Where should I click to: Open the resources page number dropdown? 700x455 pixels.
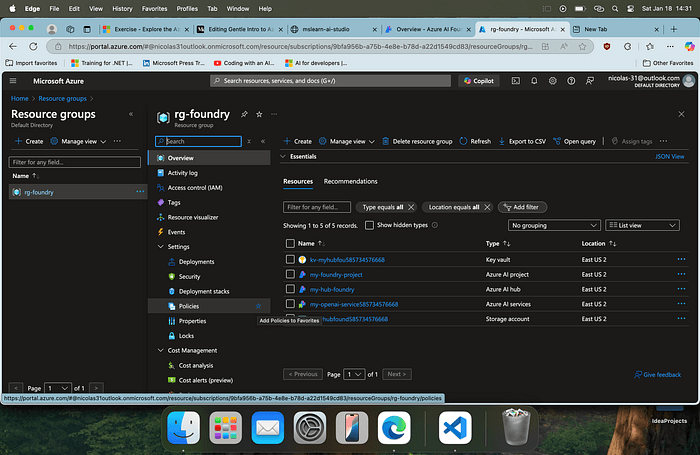pos(354,374)
